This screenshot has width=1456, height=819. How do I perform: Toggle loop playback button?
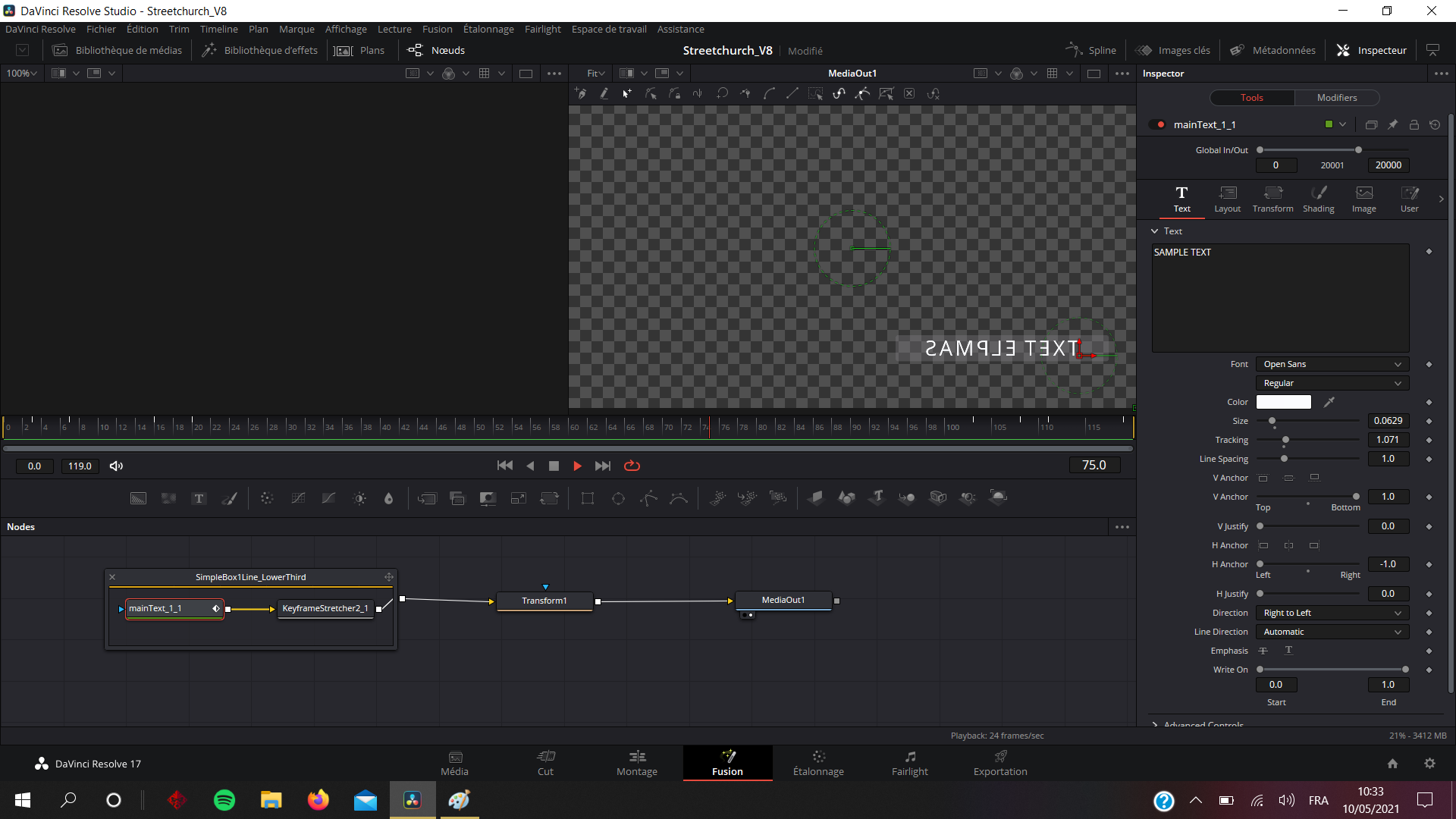pyautogui.click(x=632, y=466)
